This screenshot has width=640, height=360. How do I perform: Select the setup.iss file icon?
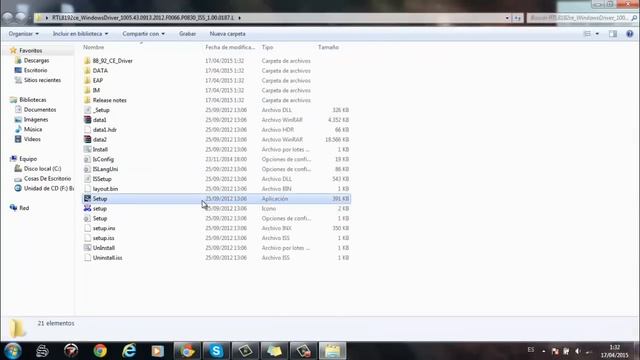87,238
